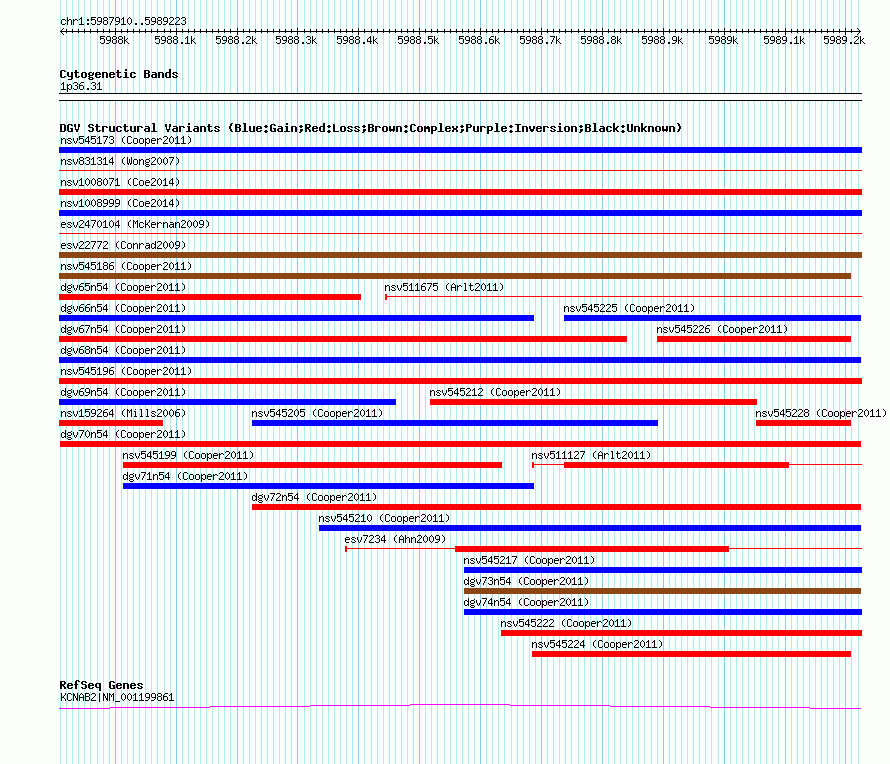The width and height of the screenshot is (890, 764).
Task: Click the 5989.2k ruler tick label
Action: [x=844, y=40]
